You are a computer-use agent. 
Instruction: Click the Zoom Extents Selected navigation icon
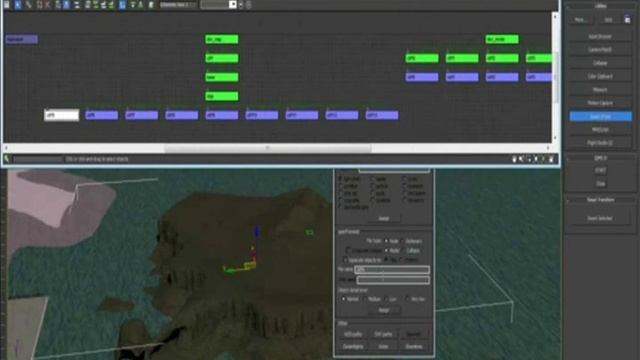(x=544, y=159)
